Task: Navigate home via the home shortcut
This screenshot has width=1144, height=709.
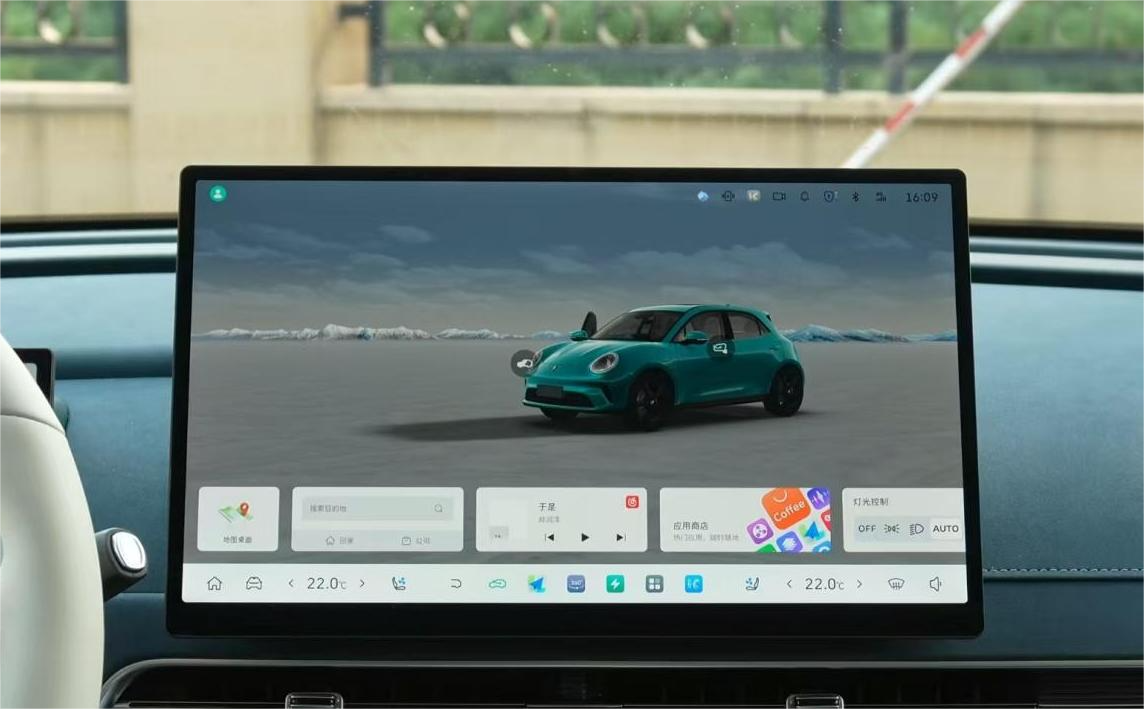Action: tap(339, 541)
